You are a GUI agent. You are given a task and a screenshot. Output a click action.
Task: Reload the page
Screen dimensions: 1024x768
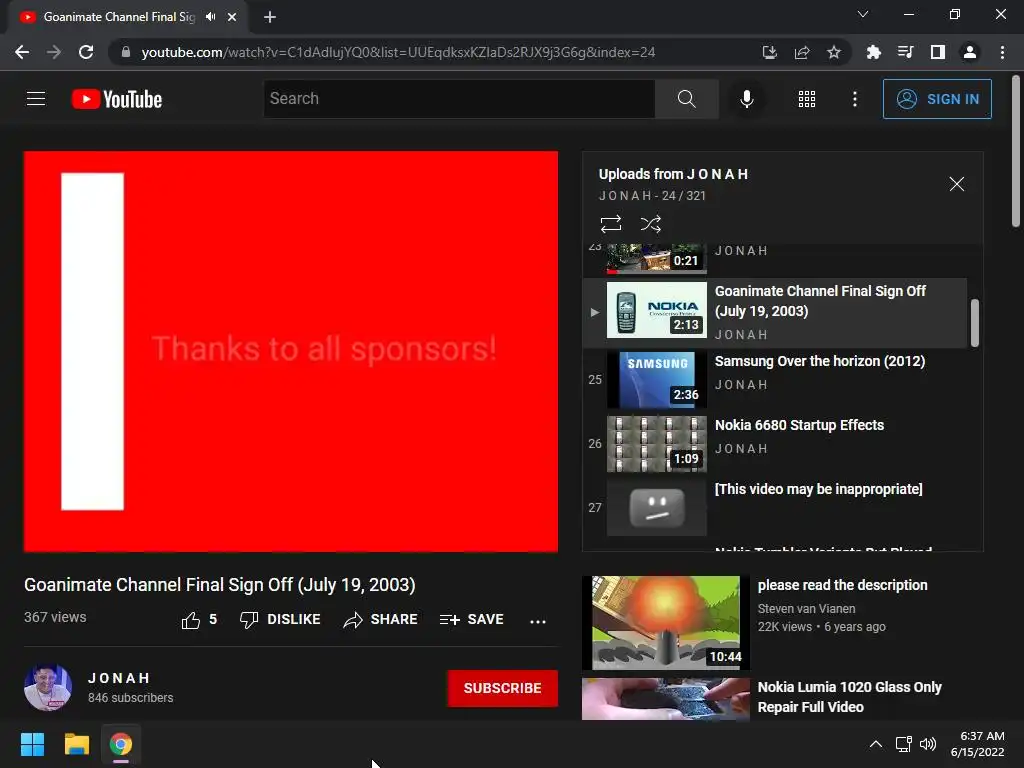pyautogui.click(x=86, y=52)
